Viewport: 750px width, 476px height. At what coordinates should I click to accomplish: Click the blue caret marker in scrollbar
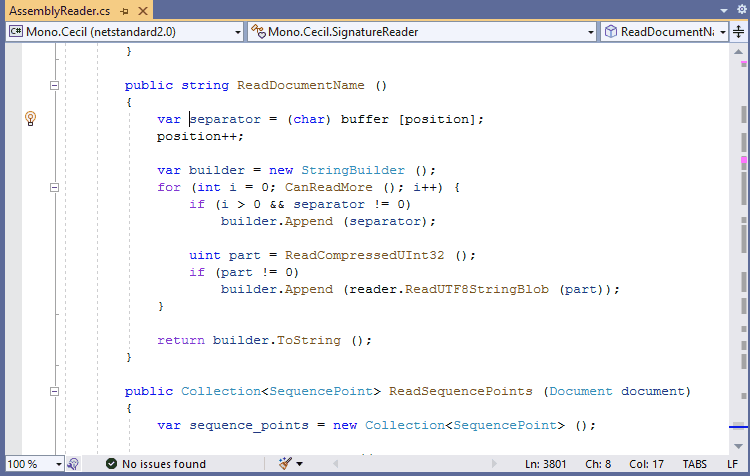738,426
